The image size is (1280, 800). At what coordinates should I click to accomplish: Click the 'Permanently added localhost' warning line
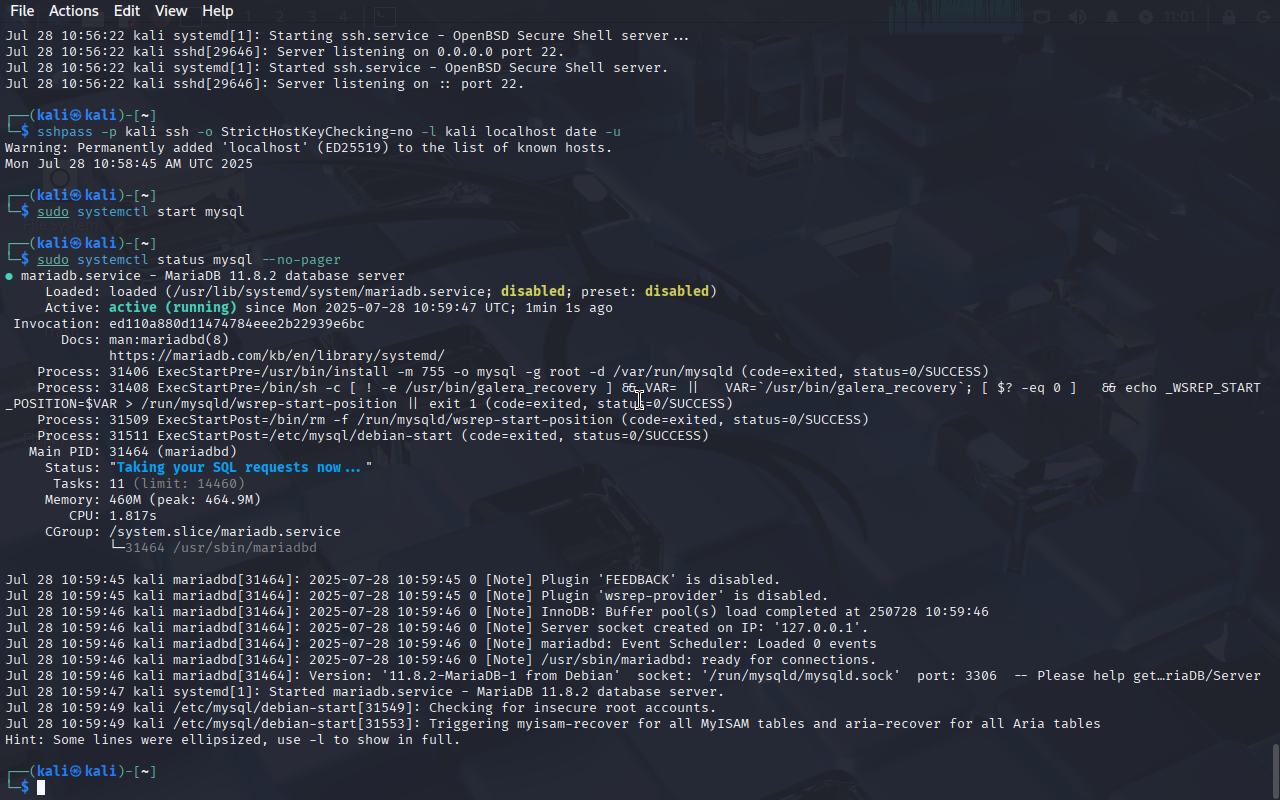click(x=309, y=148)
